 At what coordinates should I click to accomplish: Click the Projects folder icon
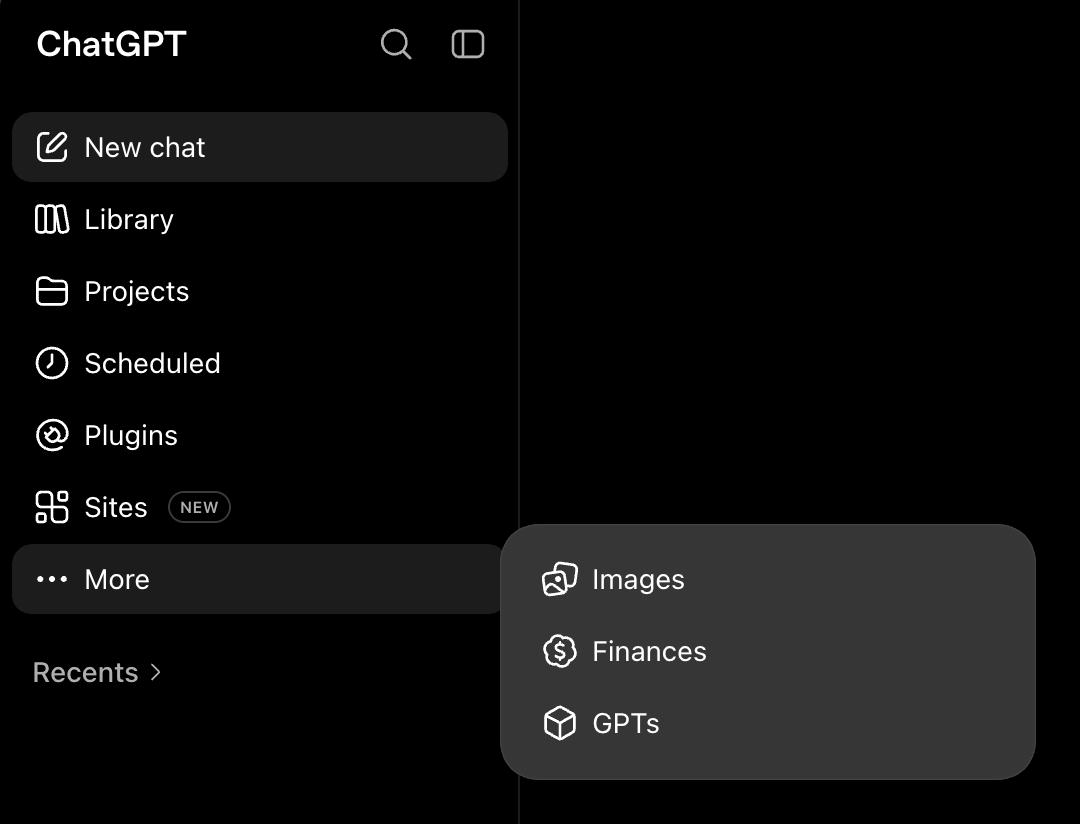point(52,291)
